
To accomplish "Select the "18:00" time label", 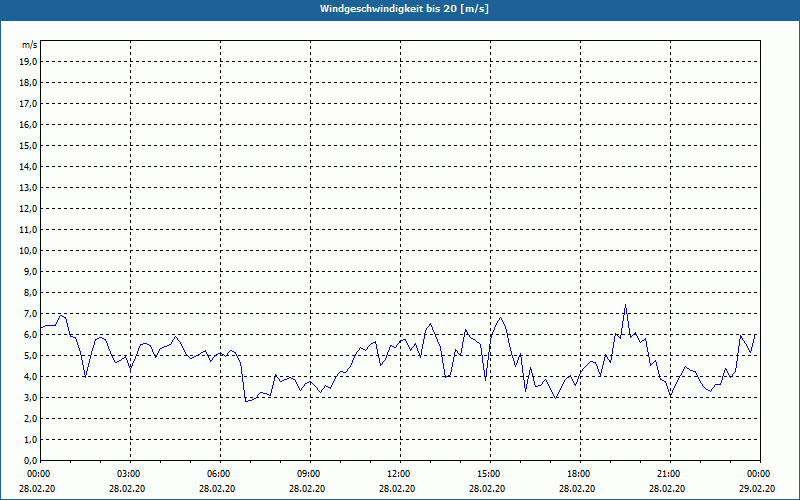I will coord(577,474).
